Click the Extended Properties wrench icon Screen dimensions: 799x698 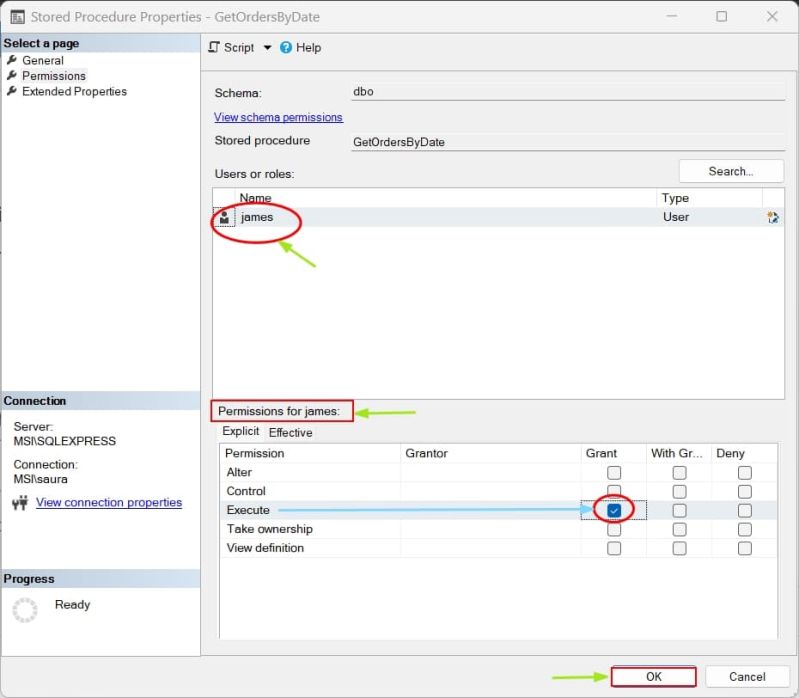[x=12, y=92]
